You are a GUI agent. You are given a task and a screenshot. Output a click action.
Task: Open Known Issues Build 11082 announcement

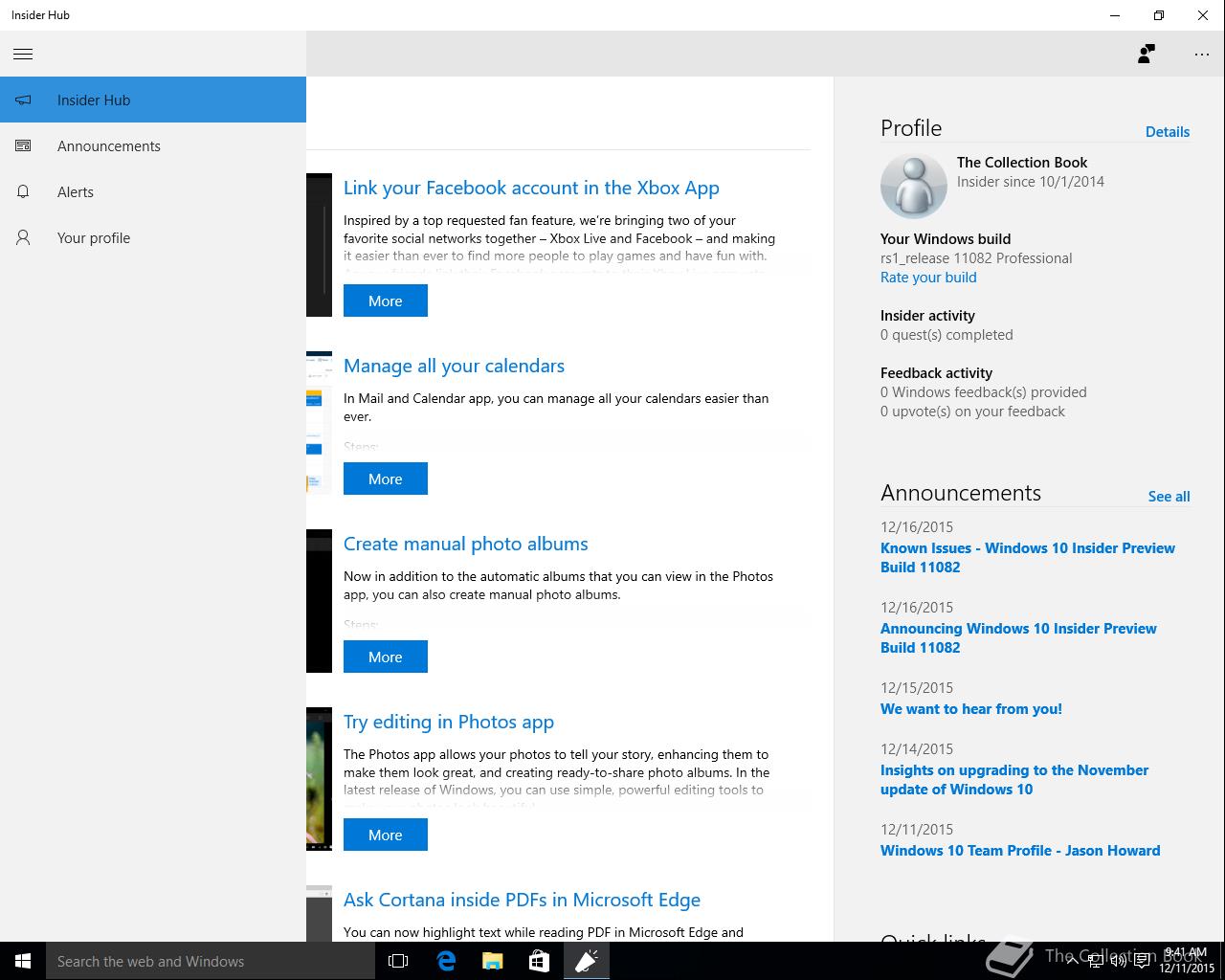1028,557
